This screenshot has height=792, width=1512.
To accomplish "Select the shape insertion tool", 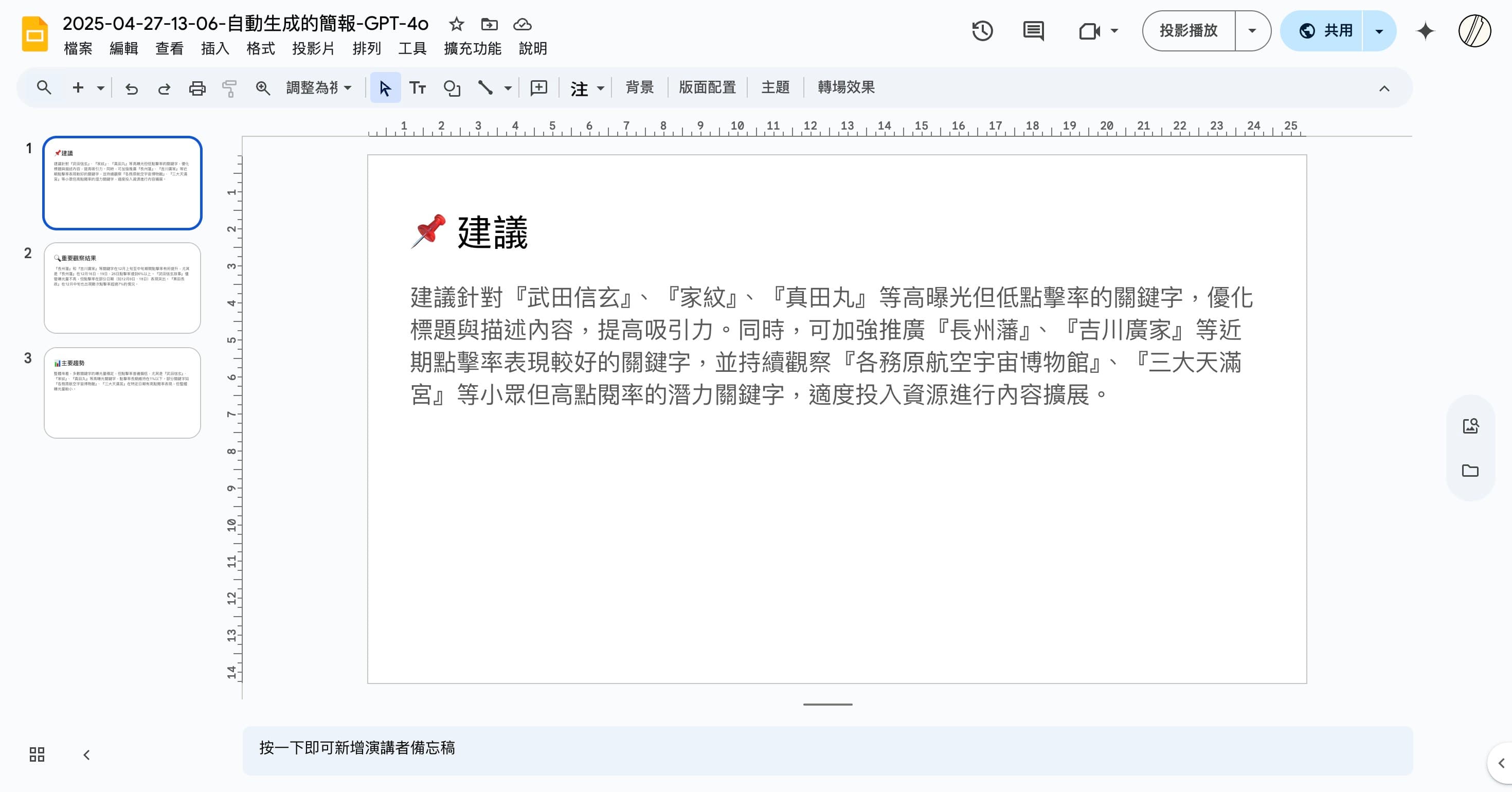I will pyautogui.click(x=452, y=87).
